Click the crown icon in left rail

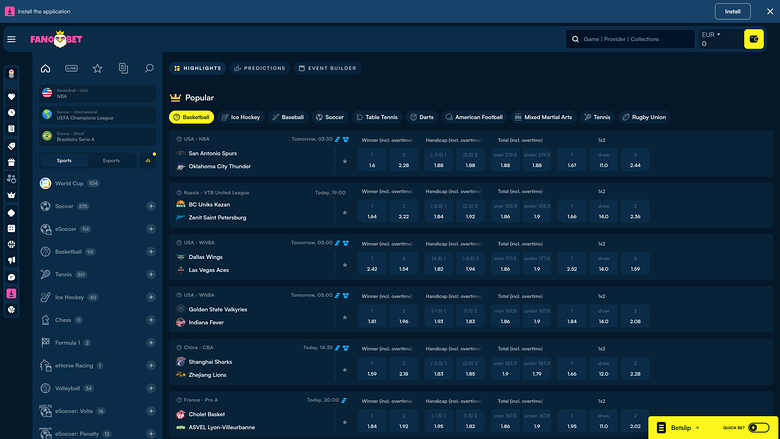[11, 195]
